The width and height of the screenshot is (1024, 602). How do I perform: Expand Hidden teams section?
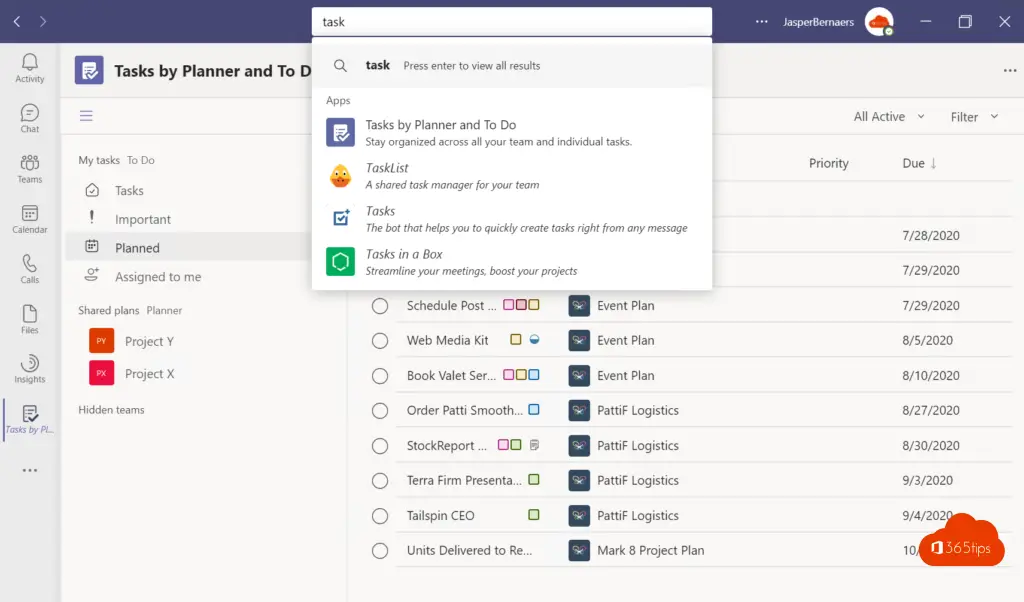pos(111,410)
